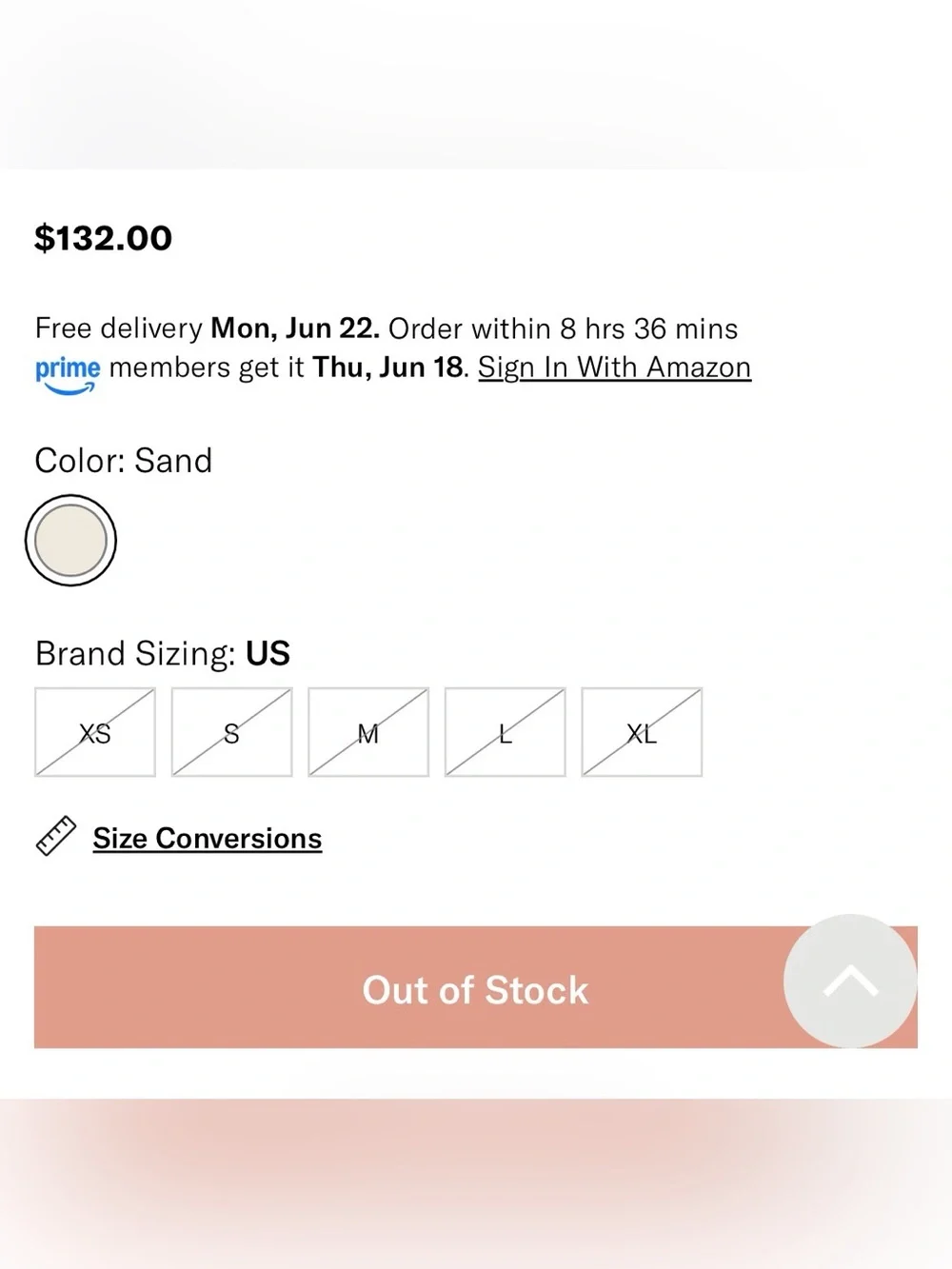The width and height of the screenshot is (952, 1269).
Task: Click the Sign In With Amazon link
Action: pyautogui.click(x=614, y=367)
